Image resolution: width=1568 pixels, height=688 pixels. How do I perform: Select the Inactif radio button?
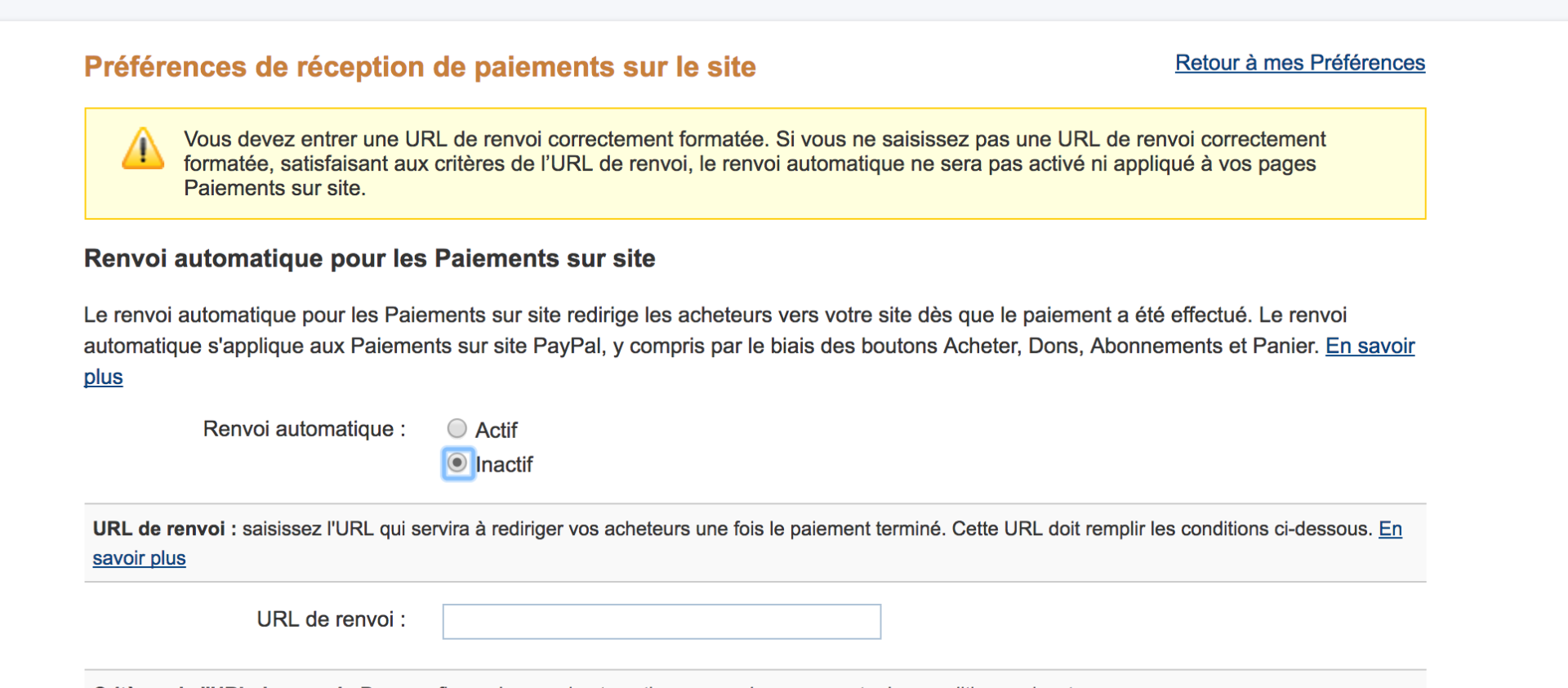[458, 463]
